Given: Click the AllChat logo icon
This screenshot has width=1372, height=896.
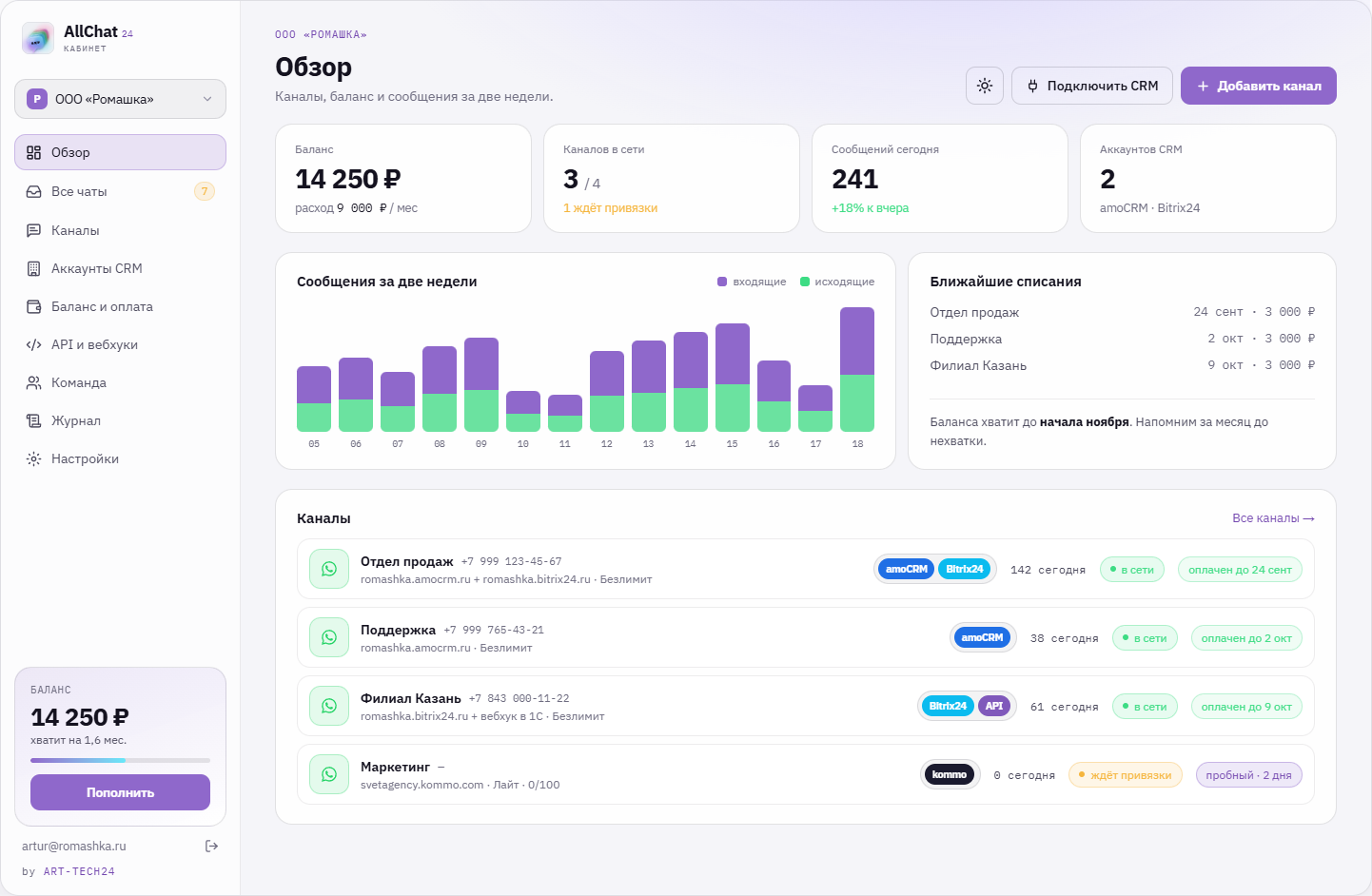Looking at the screenshot, I should [38, 39].
